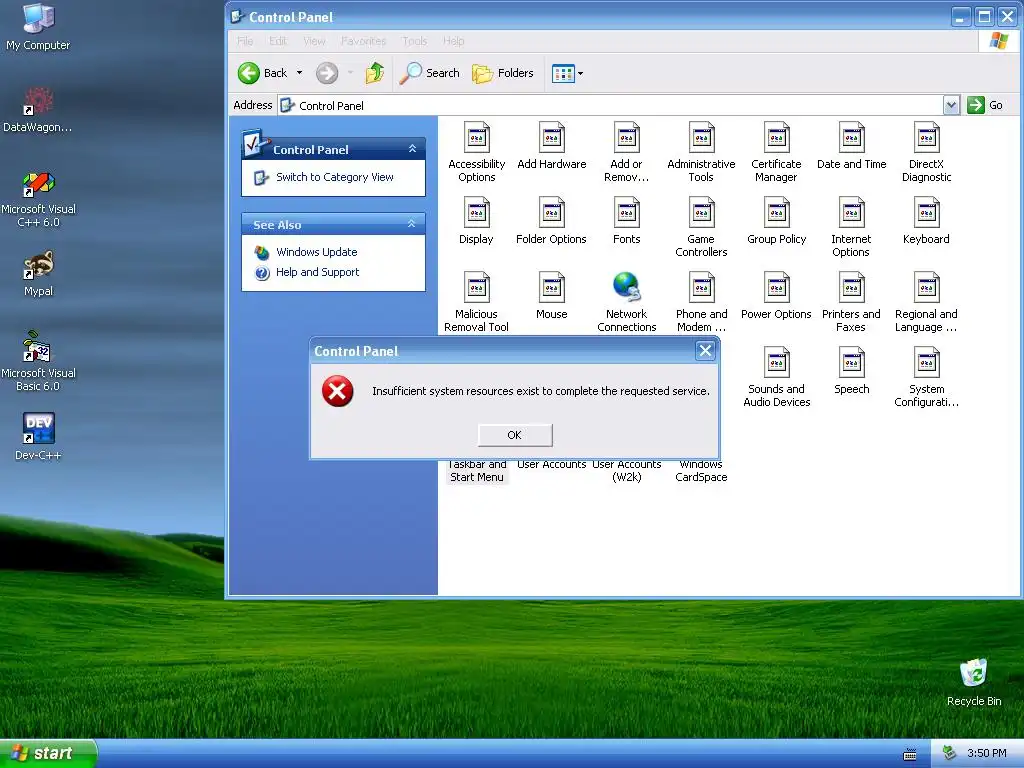Collapse the See Also pane

(x=411, y=224)
